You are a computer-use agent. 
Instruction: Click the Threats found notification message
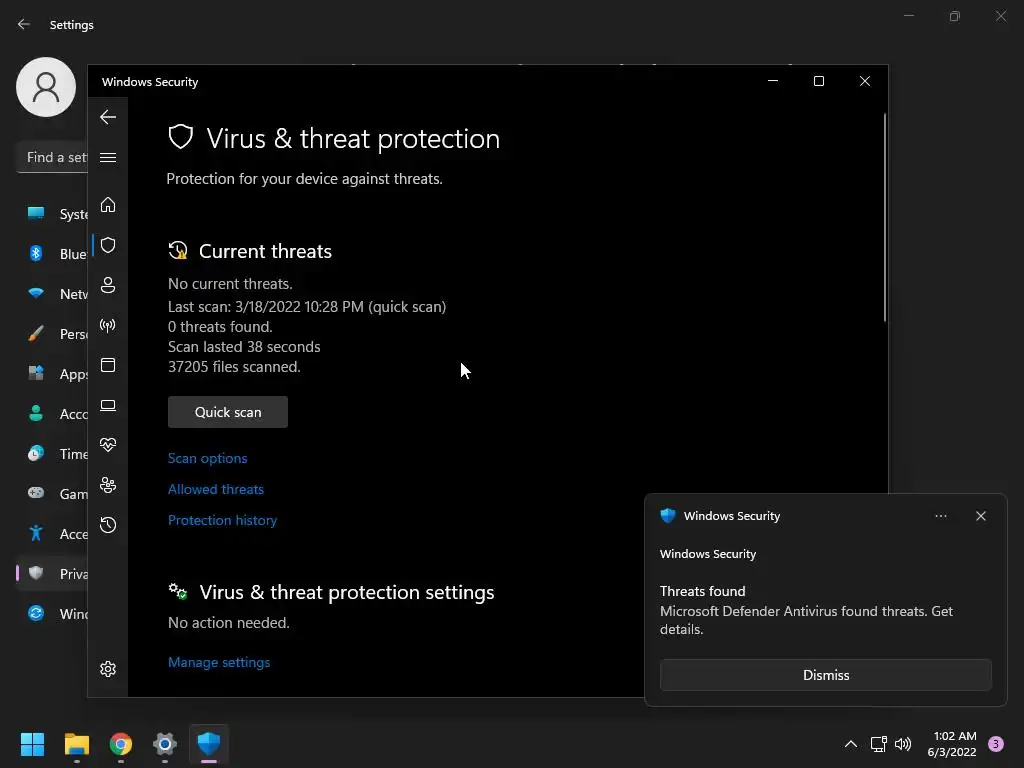point(806,611)
